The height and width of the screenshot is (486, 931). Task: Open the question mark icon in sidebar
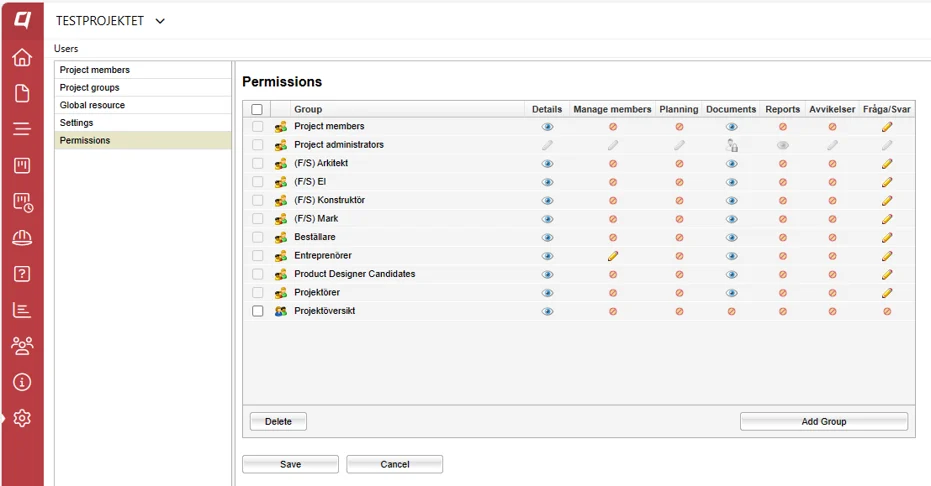coord(22,274)
